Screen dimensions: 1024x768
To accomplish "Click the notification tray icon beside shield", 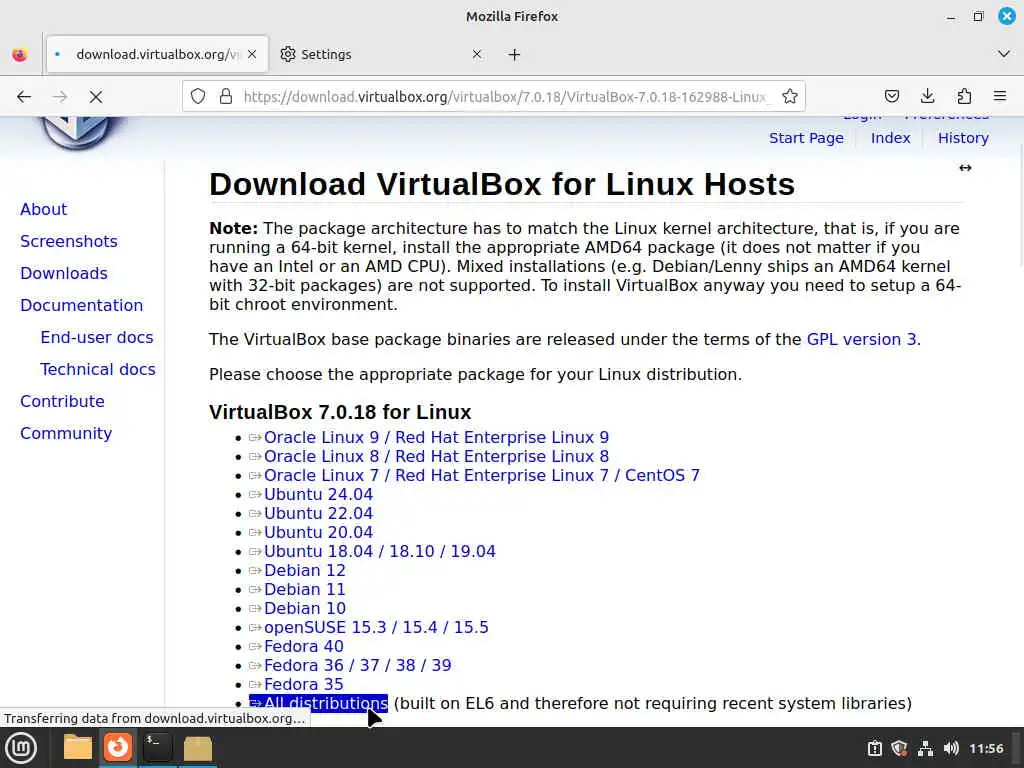I will pos(874,748).
